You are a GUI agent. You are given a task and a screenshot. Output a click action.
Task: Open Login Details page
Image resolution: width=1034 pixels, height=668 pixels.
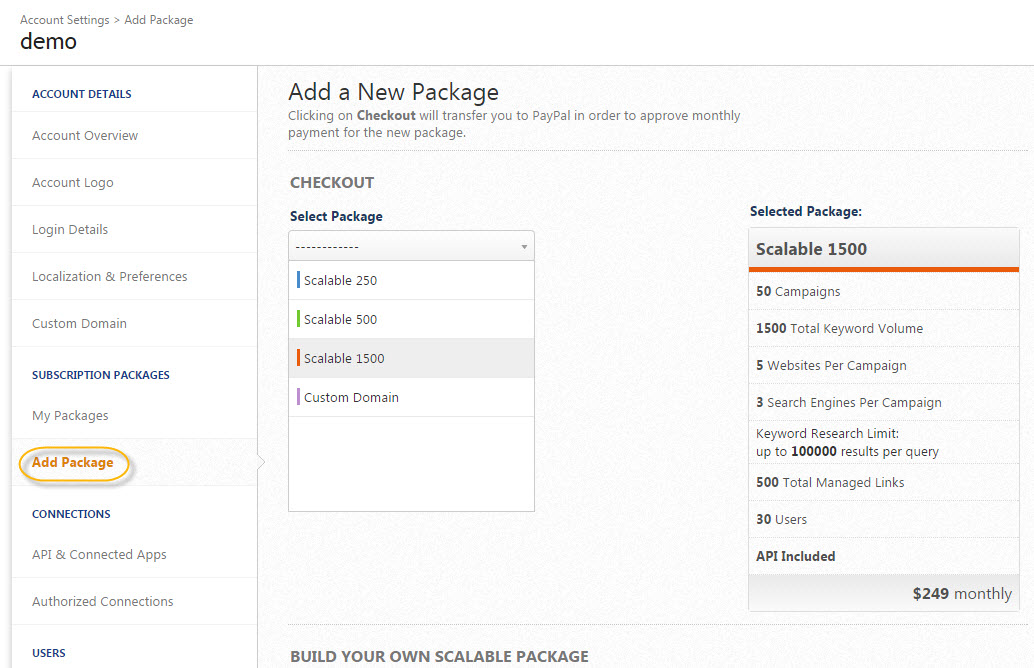pyautogui.click(x=70, y=229)
